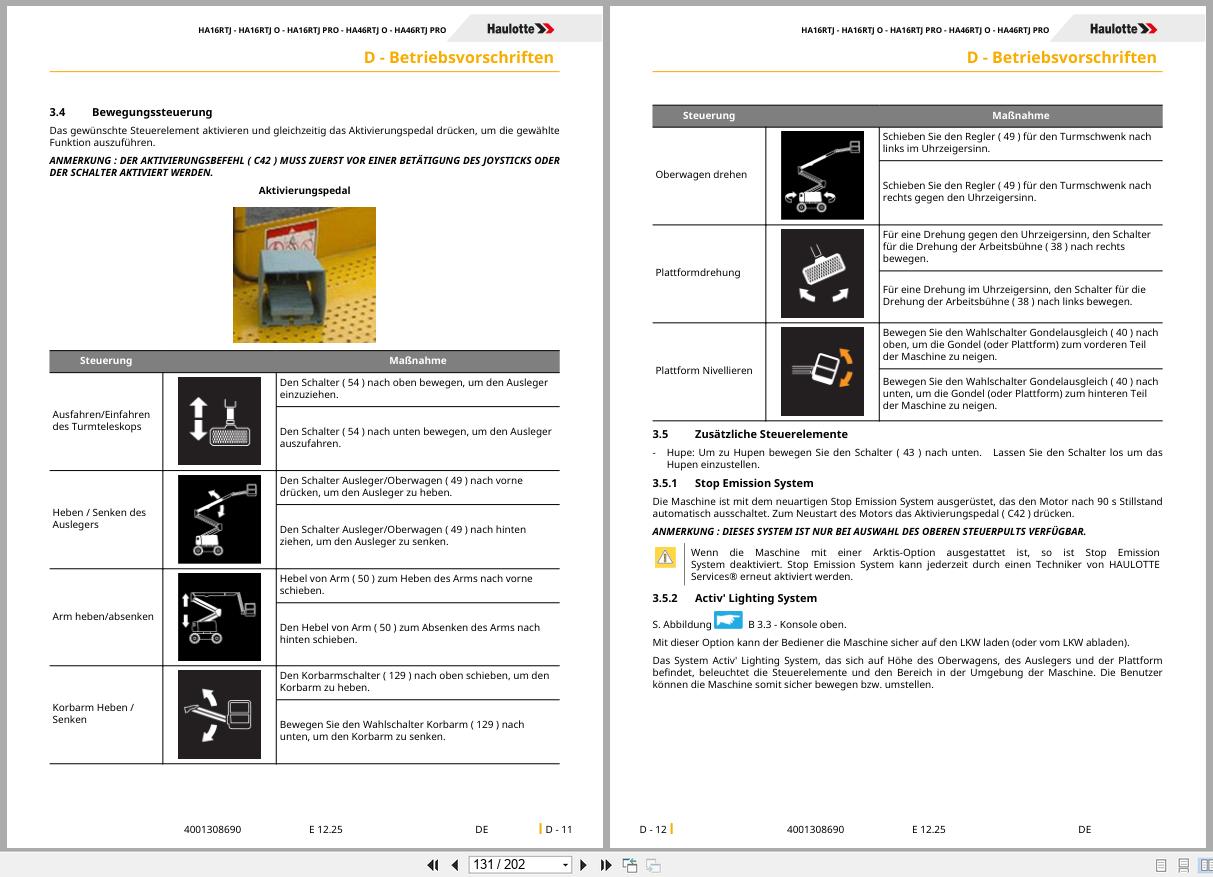
Task: Click the B 3.3 - Konsole oben reference
Action: point(797,624)
